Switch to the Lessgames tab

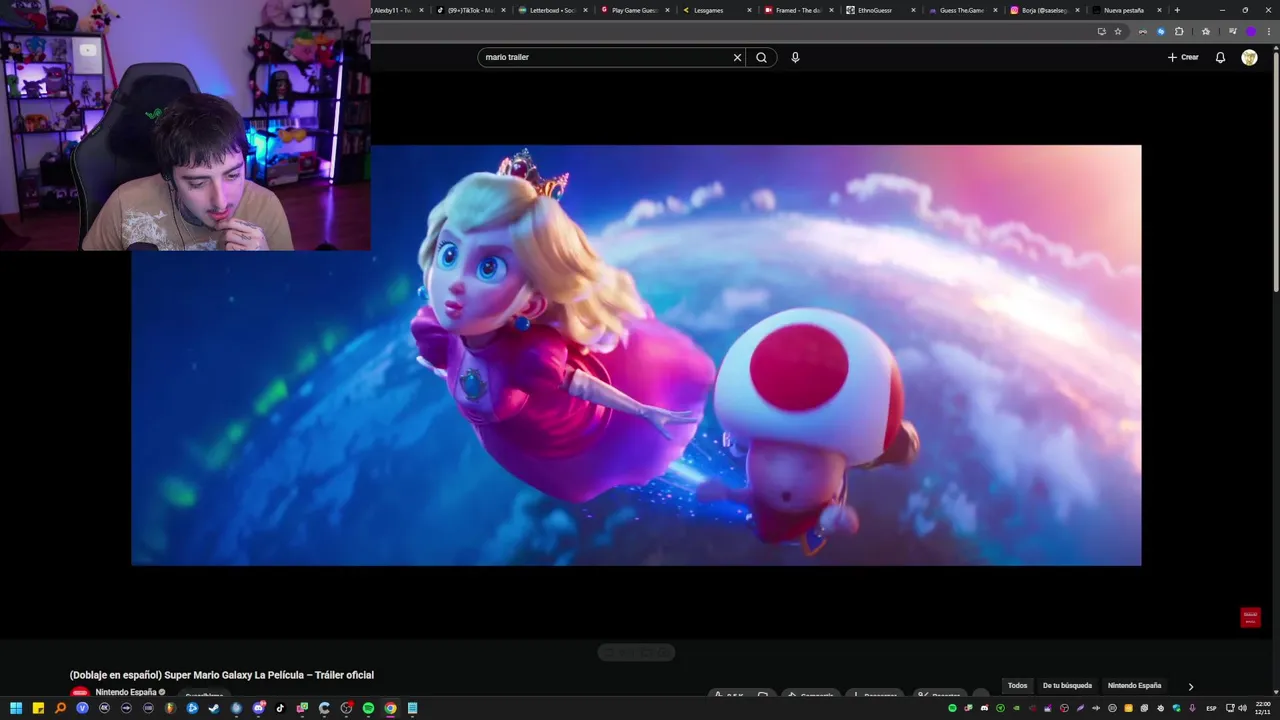click(716, 10)
